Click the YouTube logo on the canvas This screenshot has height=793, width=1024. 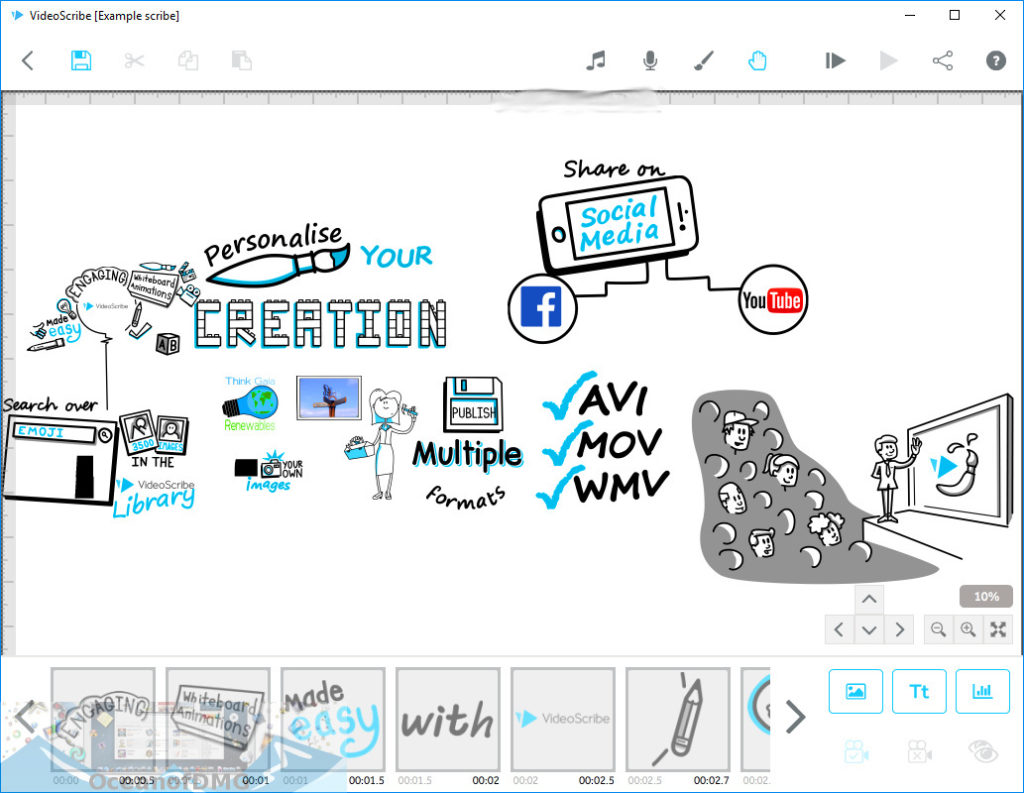point(773,300)
